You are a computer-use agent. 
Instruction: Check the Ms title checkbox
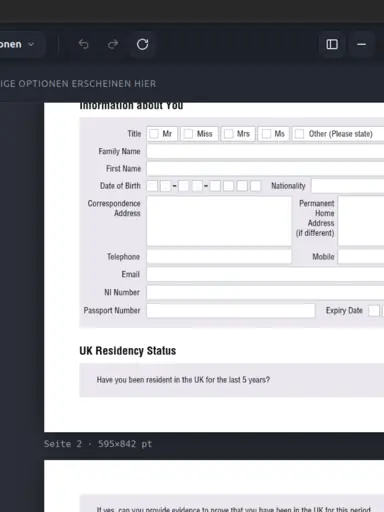pyautogui.click(x=266, y=134)
